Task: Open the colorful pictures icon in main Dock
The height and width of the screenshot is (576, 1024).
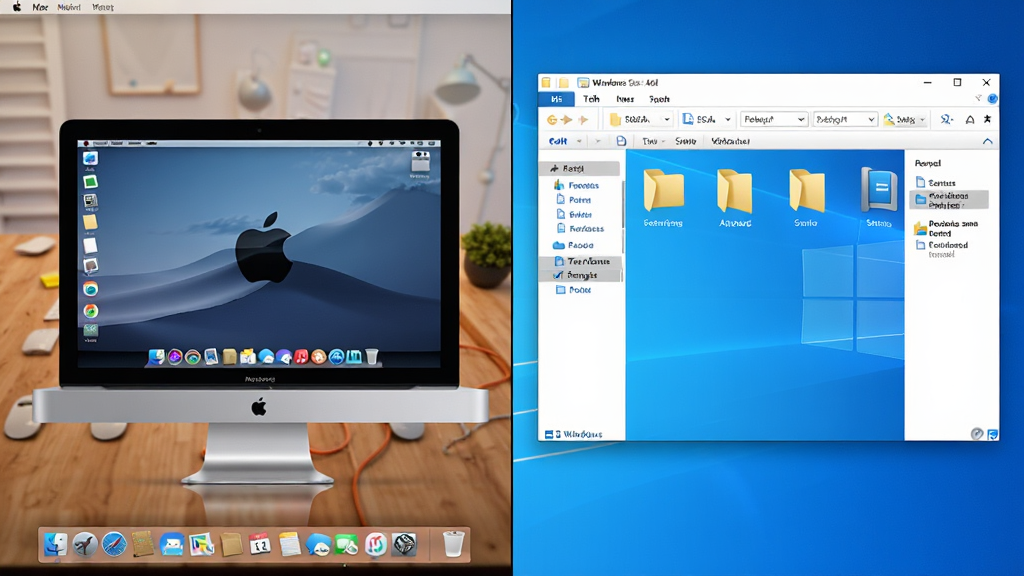Action: 201,545
